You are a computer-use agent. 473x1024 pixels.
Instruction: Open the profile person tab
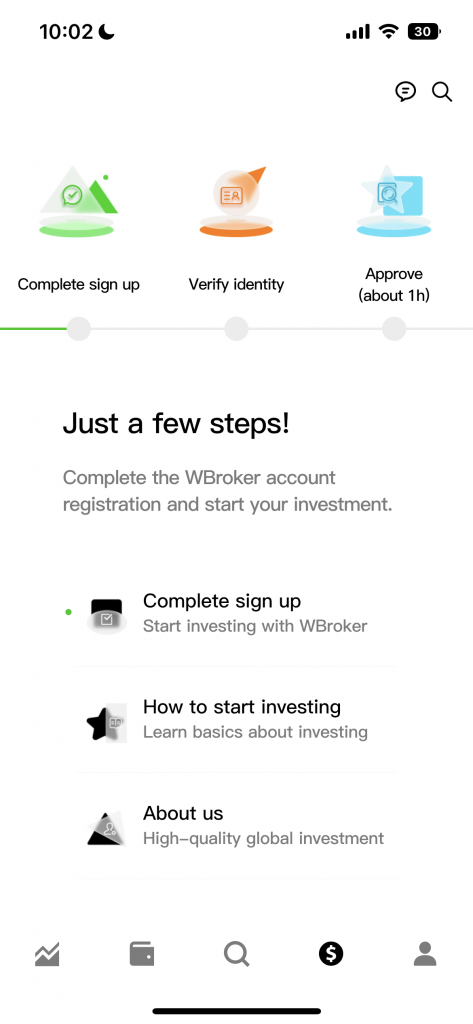click(x=425, y=954)
